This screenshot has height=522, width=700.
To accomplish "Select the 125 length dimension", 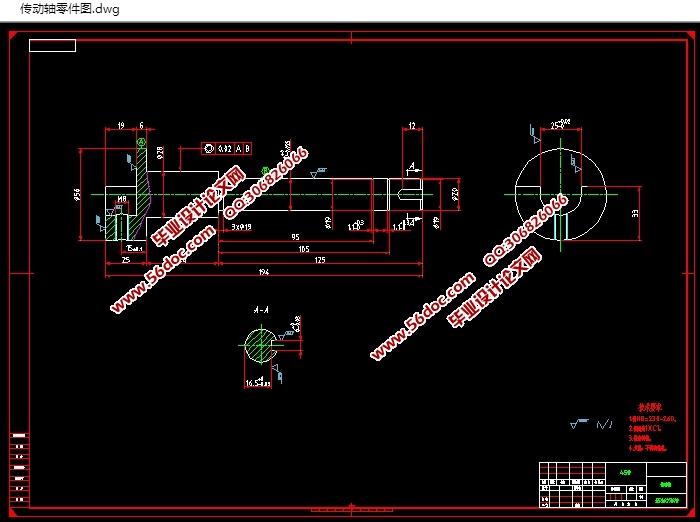I will 320,260.
